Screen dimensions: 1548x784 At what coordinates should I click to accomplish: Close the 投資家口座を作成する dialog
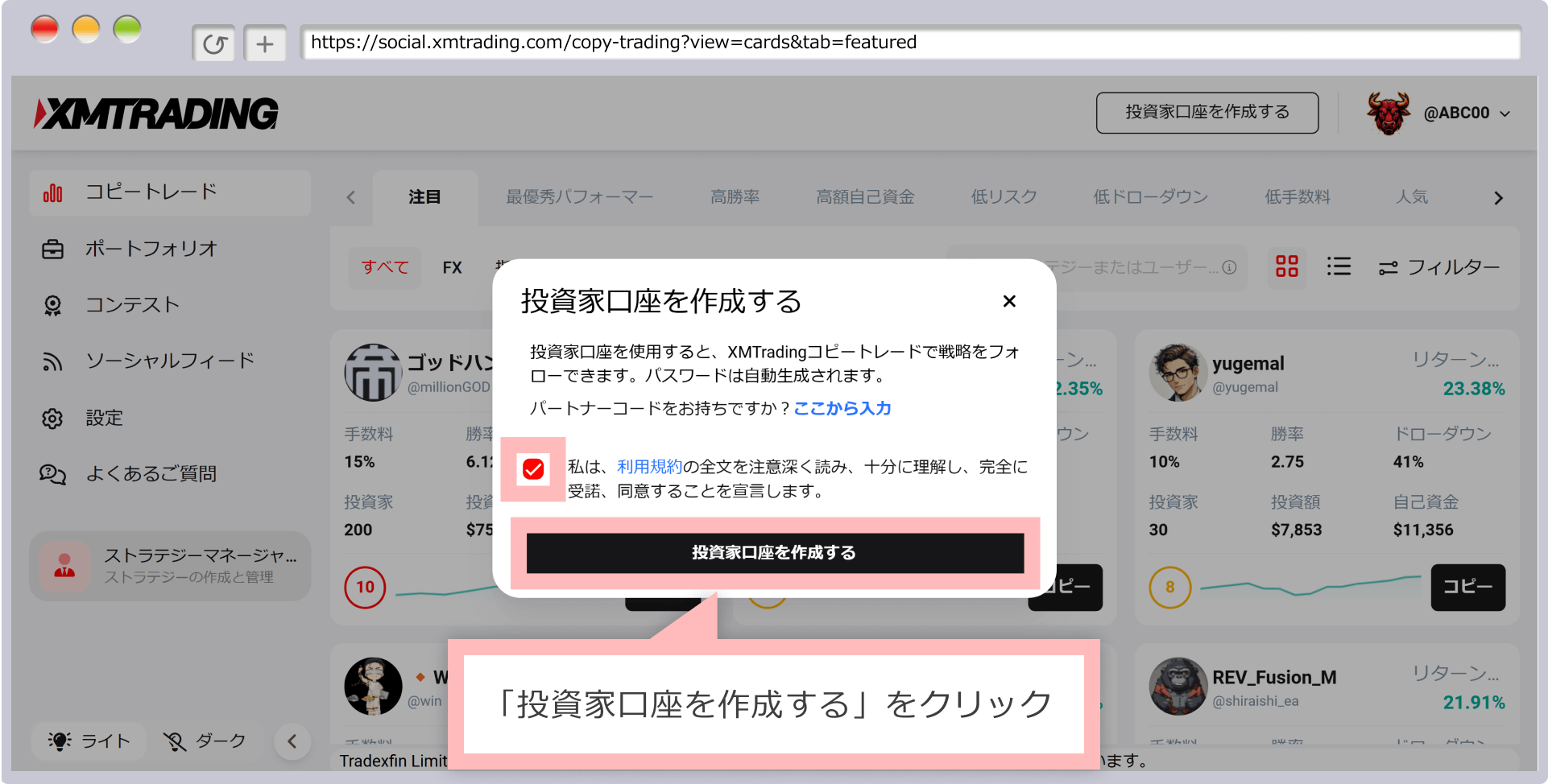pos(1008,301)
